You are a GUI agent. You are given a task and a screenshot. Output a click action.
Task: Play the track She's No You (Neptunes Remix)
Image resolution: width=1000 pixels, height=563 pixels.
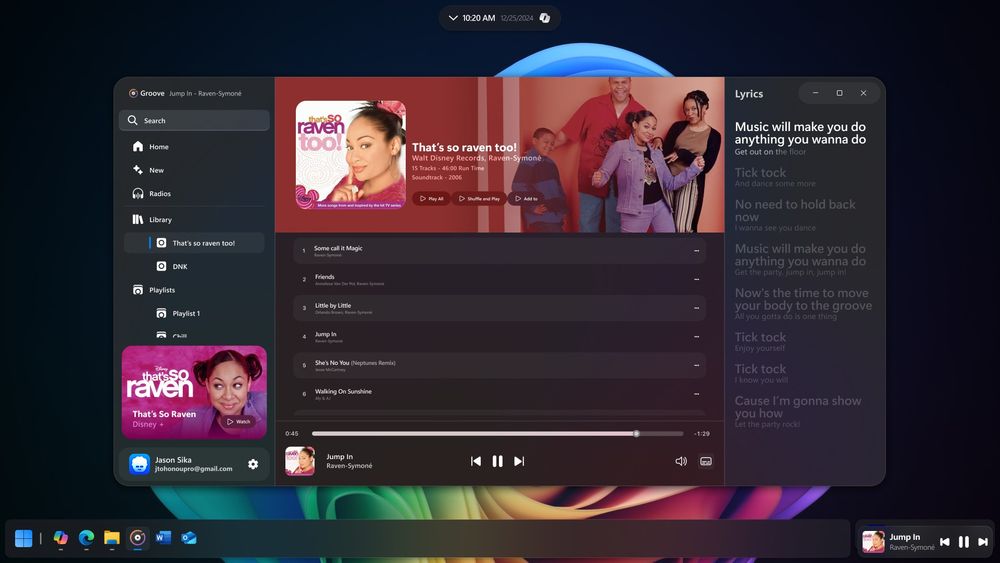pyautogui.click(x=499, y=365)
